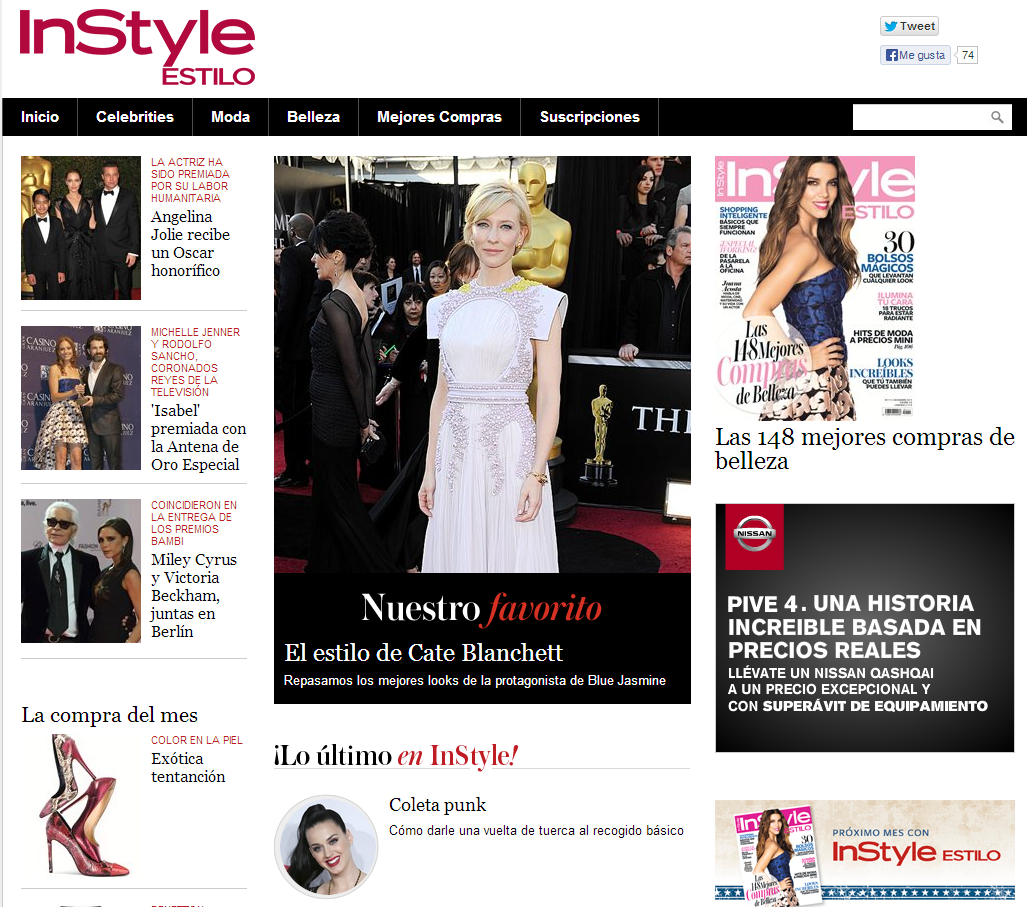Image resolution: width=1027 pixels, height=907 pixels.
Task: Open Suscripciones from the navigation bar
Action: point(589,117)
